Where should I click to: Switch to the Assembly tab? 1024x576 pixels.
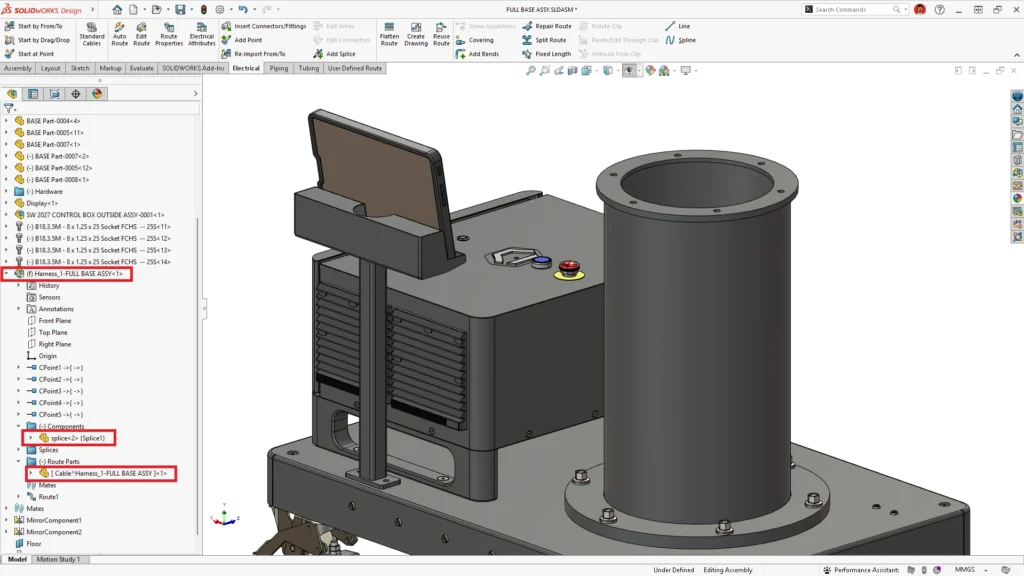click(x=18, y=68)
